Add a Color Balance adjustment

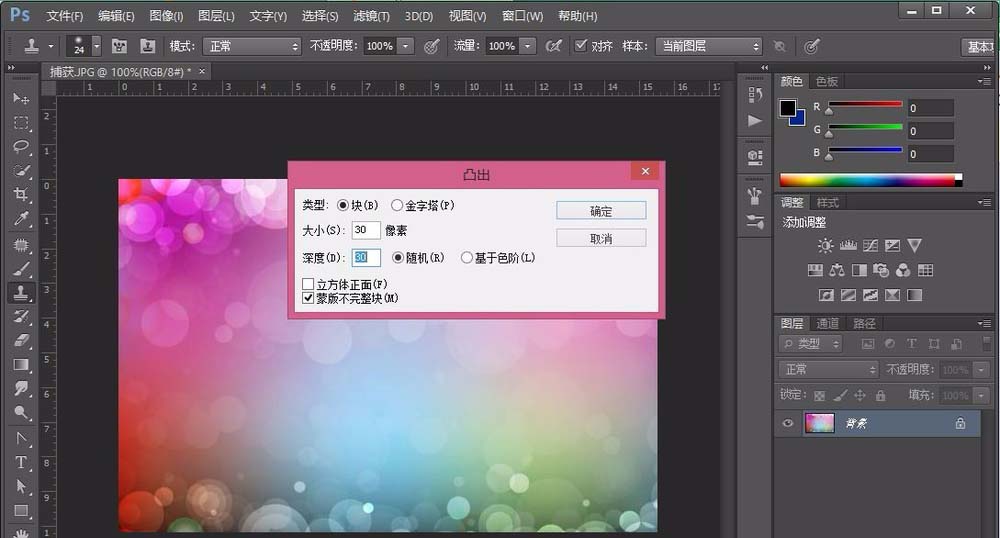click(837, 270)
